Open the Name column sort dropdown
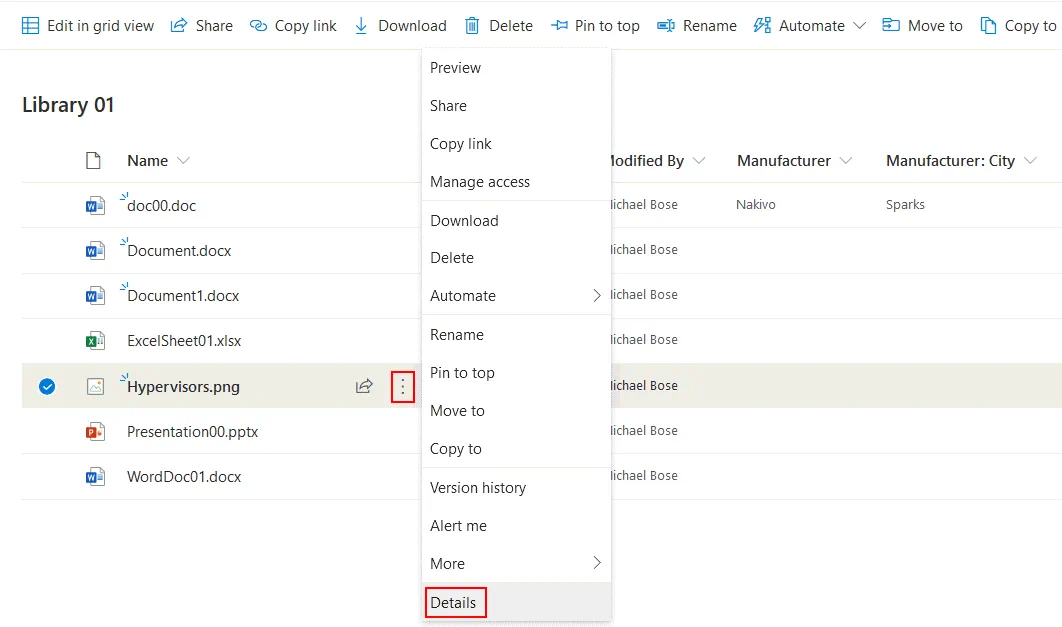 pyautogui.click(x=183, y=161)
